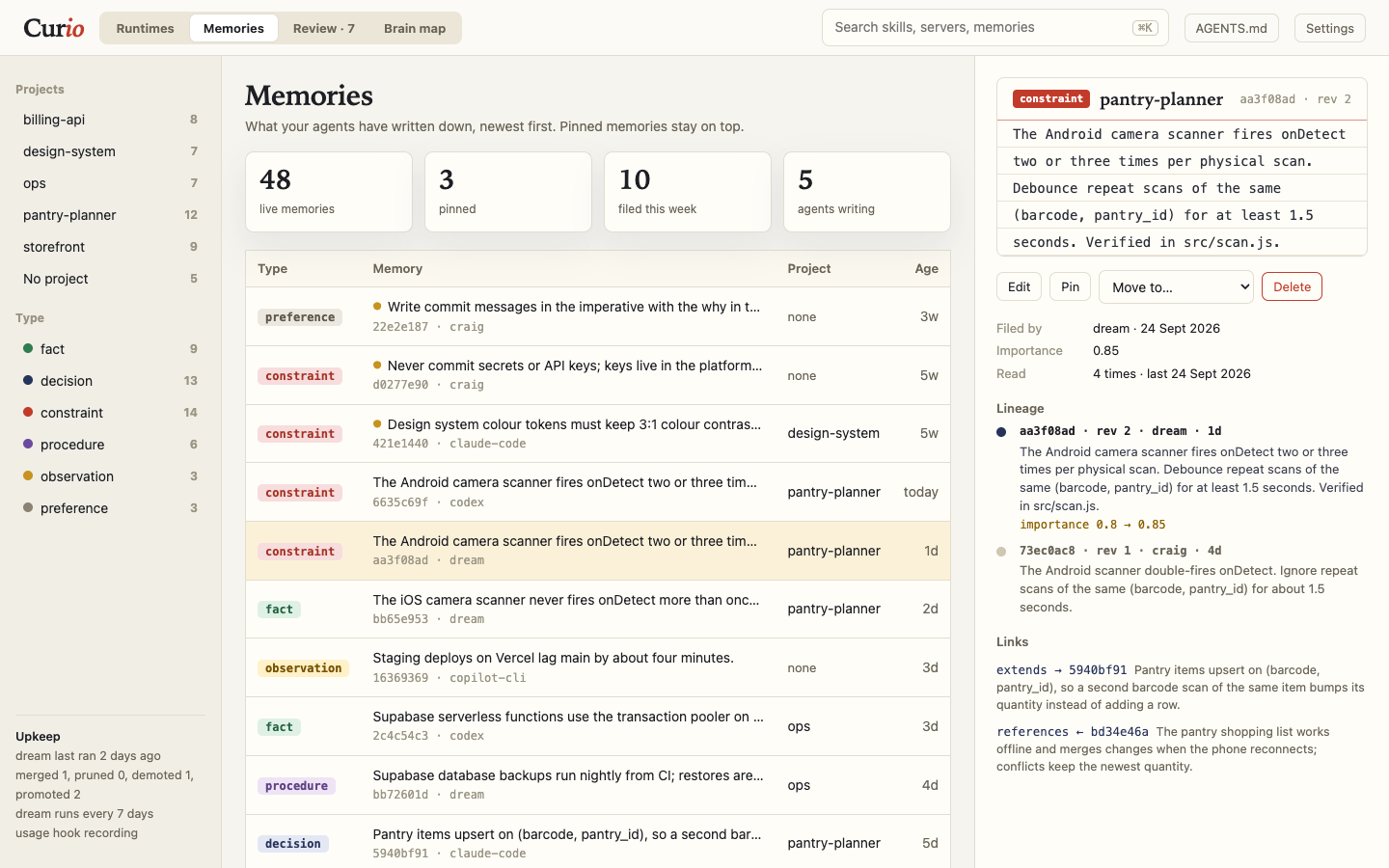1389x868 pixels.
Task: Open the Review · 7 tab
Action: pyautogui.click(x=324, y=28)
